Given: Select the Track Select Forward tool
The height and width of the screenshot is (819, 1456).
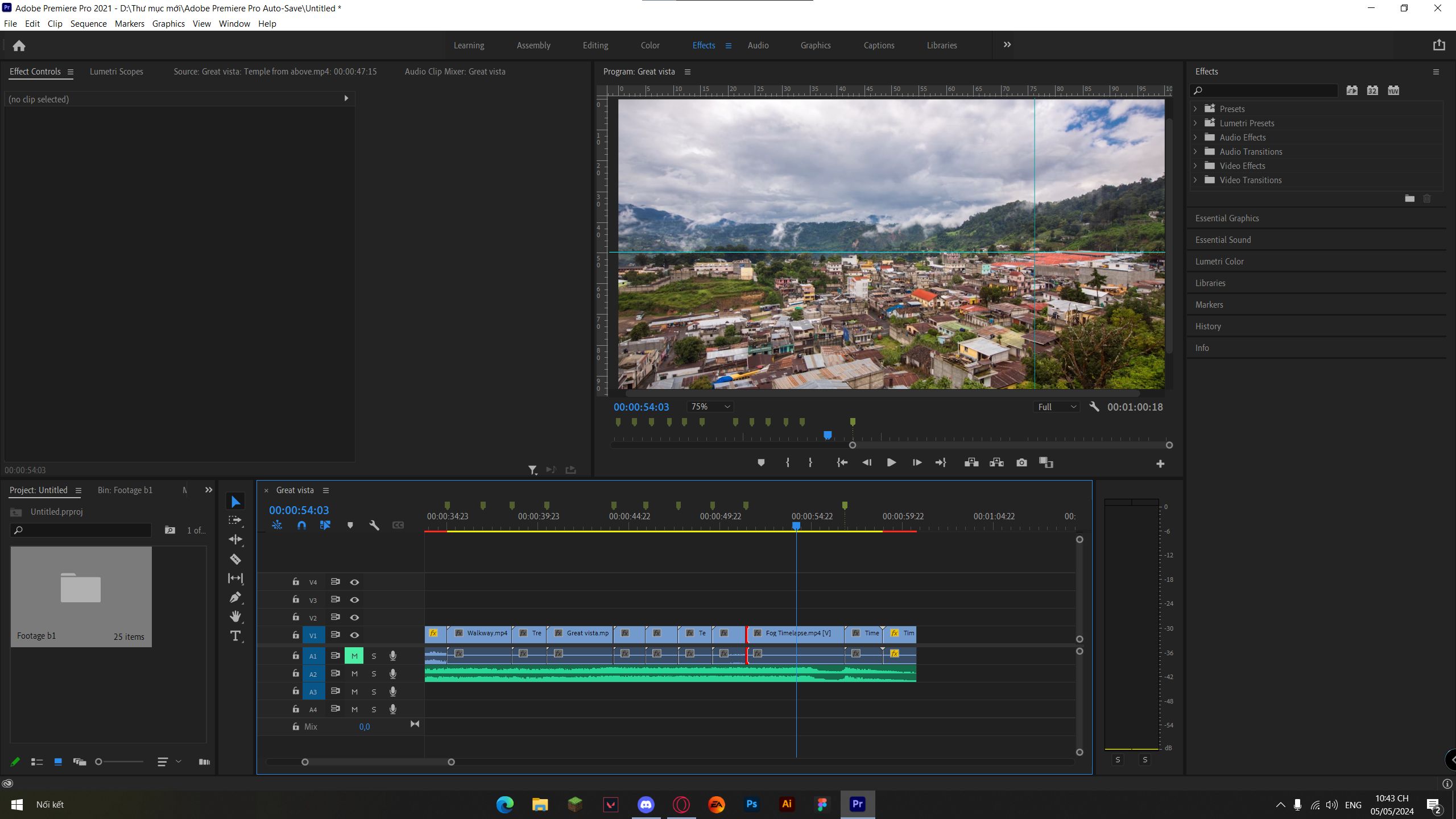Looking at the screenshot, I should (235, 520).
